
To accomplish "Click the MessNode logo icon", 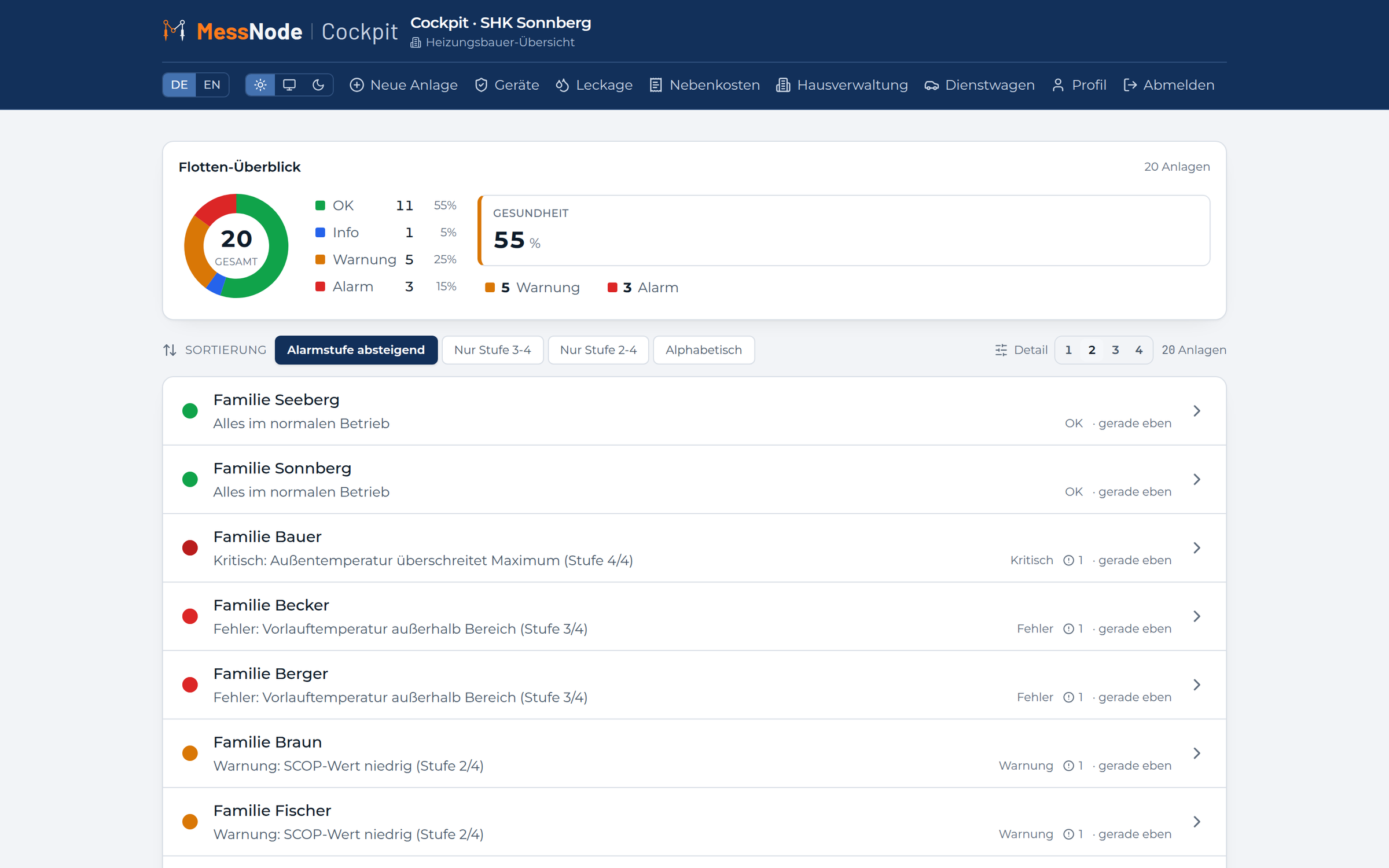I will [174, 31].
